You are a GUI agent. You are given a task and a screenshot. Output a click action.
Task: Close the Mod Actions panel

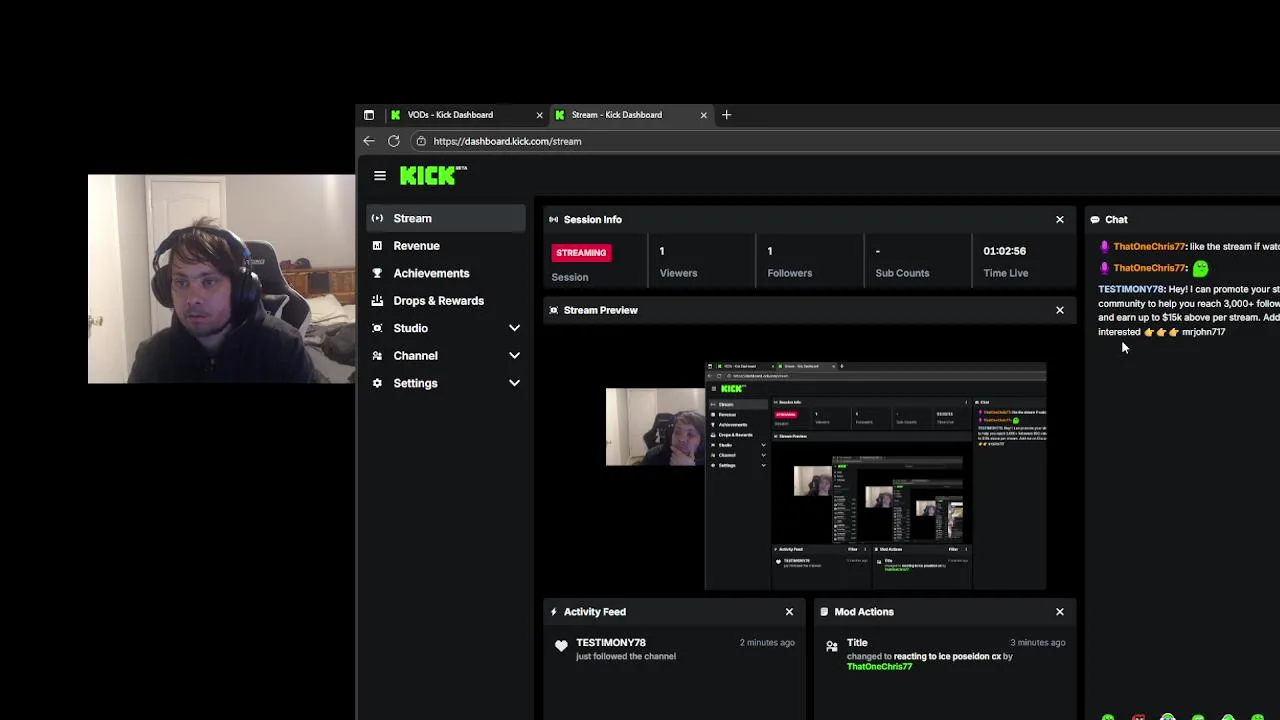pyautogui.click(x=1060, y=612)
